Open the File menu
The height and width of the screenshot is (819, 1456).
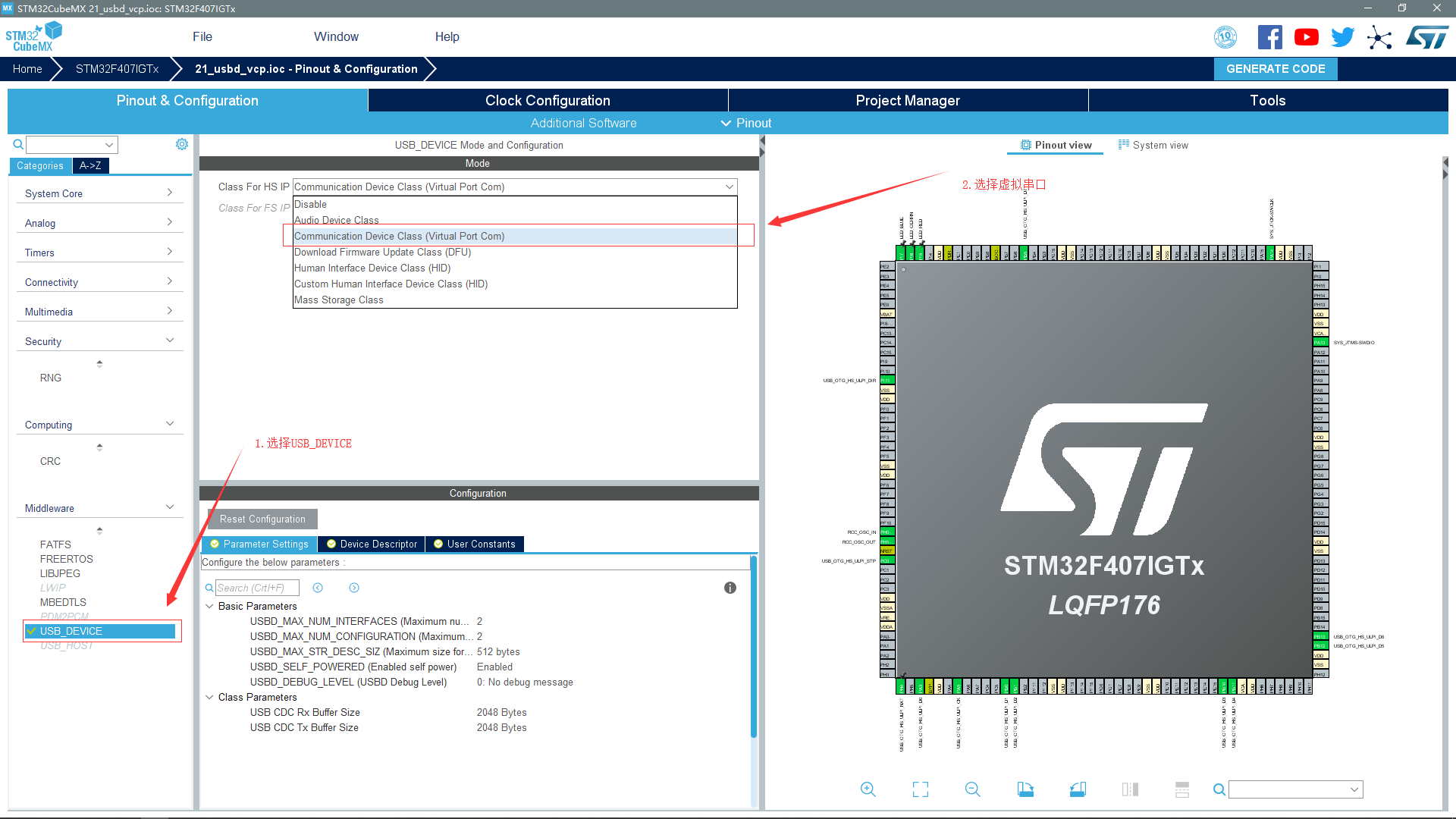(202, 36)
